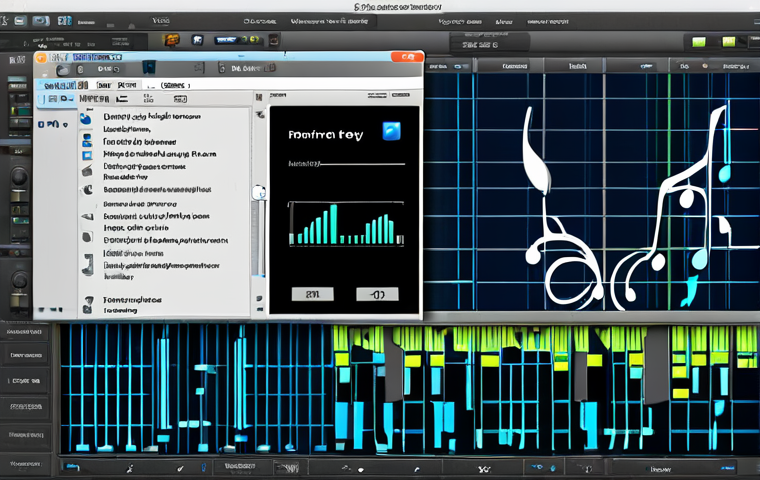Viewport: 760px width, 480px height.
Task: Click the crescent-shaped icon in the dialog list
Action: (88, 190)
